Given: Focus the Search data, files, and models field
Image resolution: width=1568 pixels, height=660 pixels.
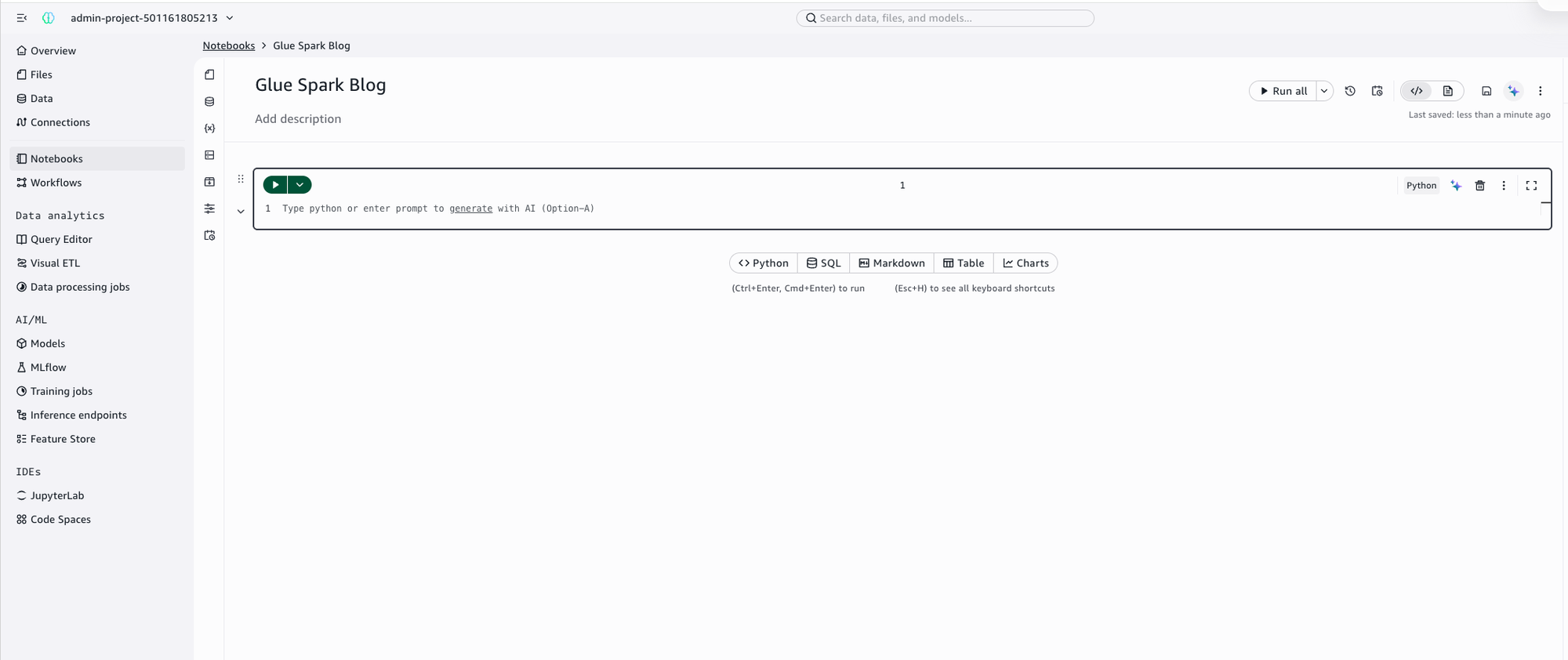Looking at the screenshot, I should pos(945,18).
